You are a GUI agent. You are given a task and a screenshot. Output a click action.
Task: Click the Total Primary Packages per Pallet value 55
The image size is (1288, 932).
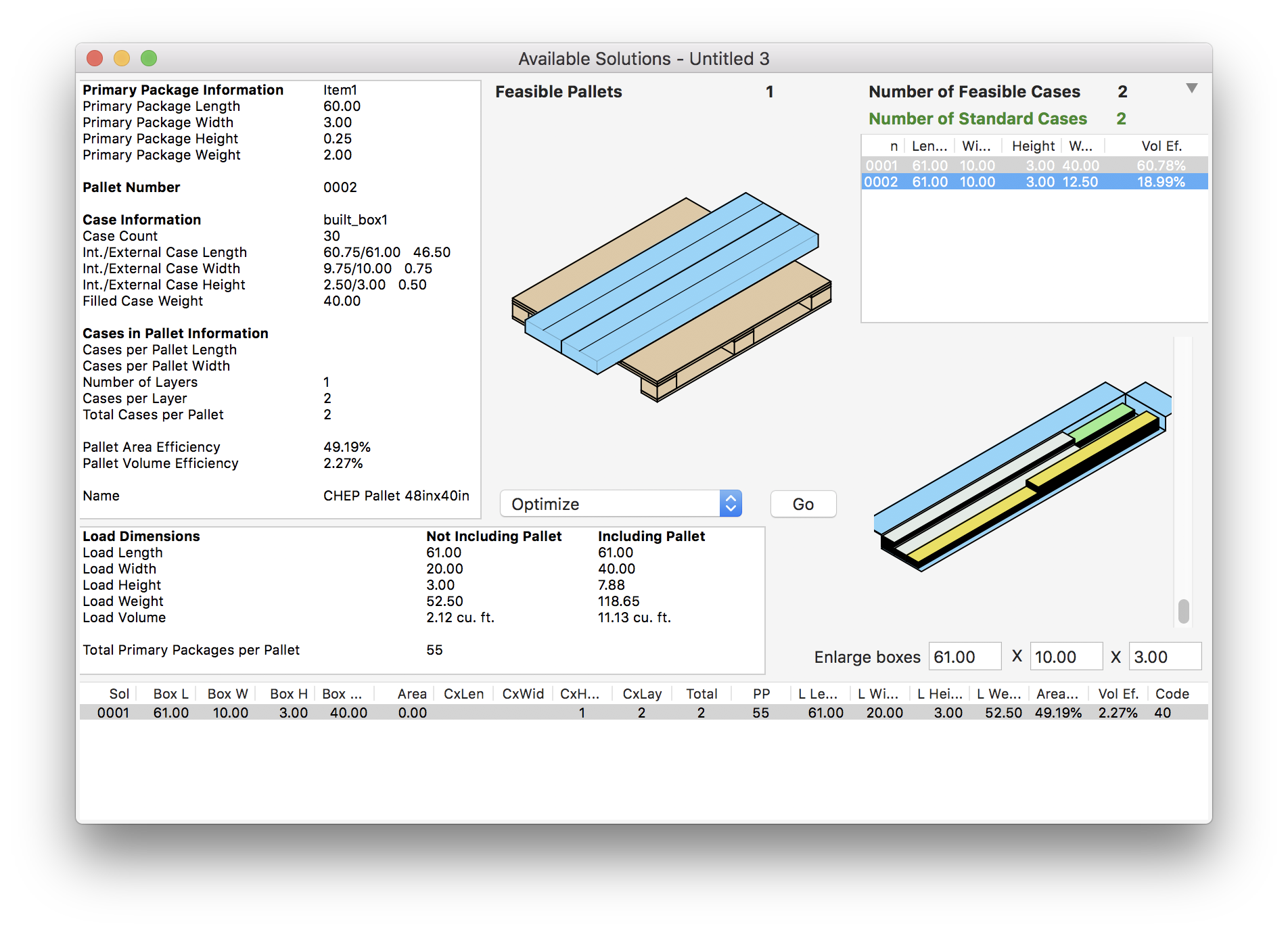click(x=434, y=650)
